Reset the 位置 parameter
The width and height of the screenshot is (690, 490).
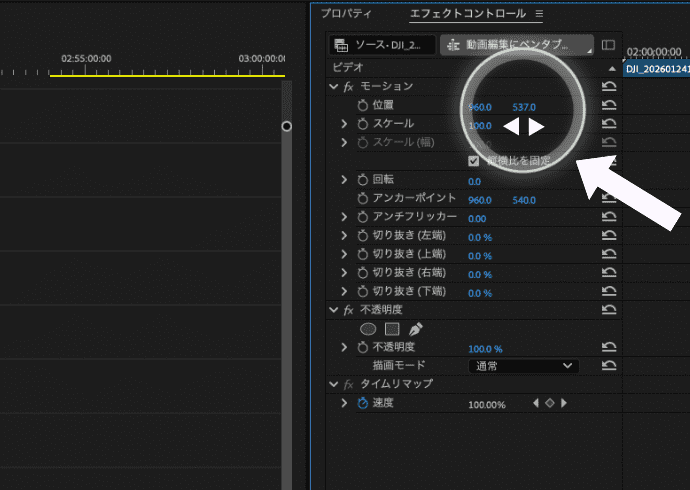click(x=608, y=106)
